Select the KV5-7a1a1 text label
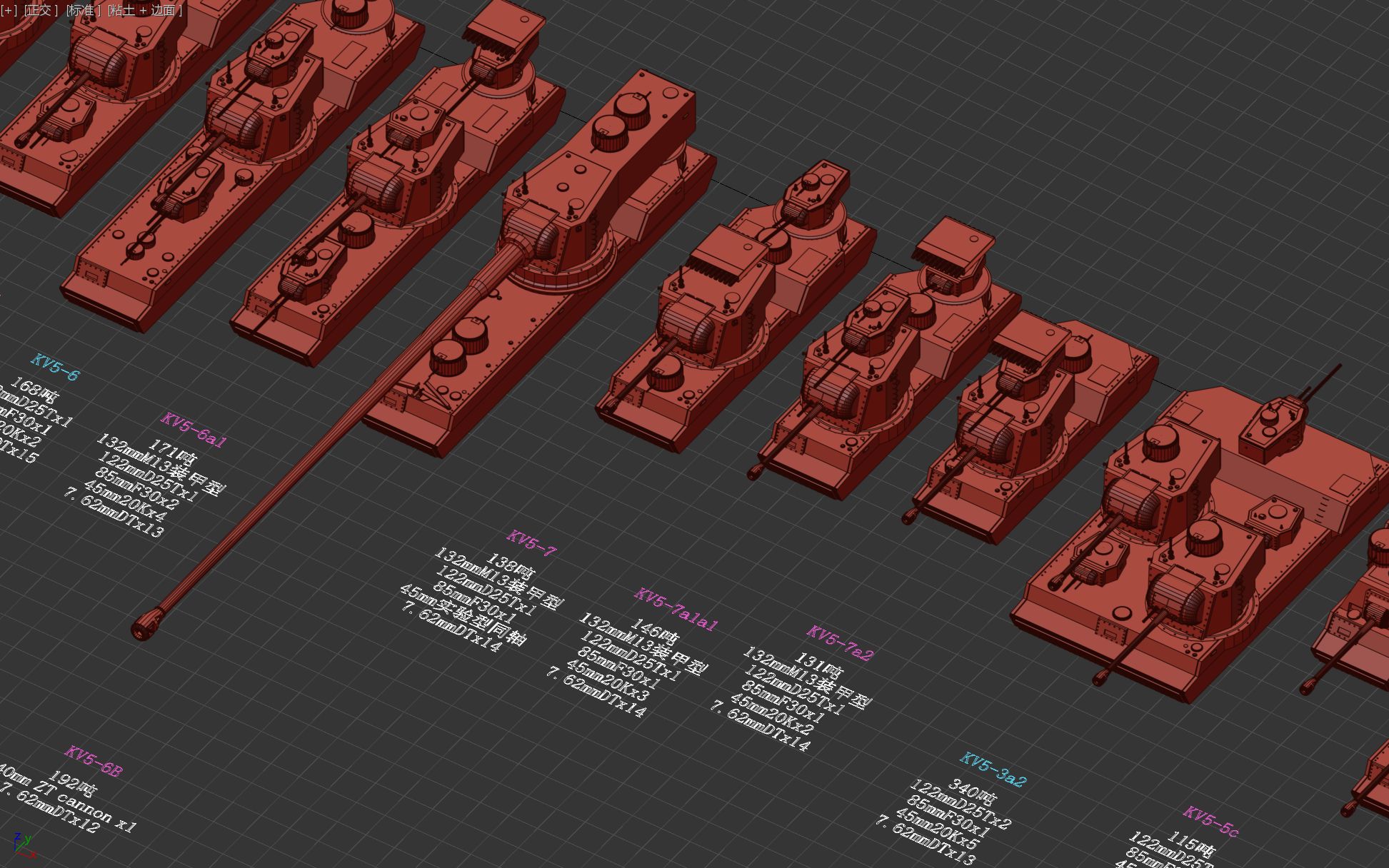 (676, 610)
